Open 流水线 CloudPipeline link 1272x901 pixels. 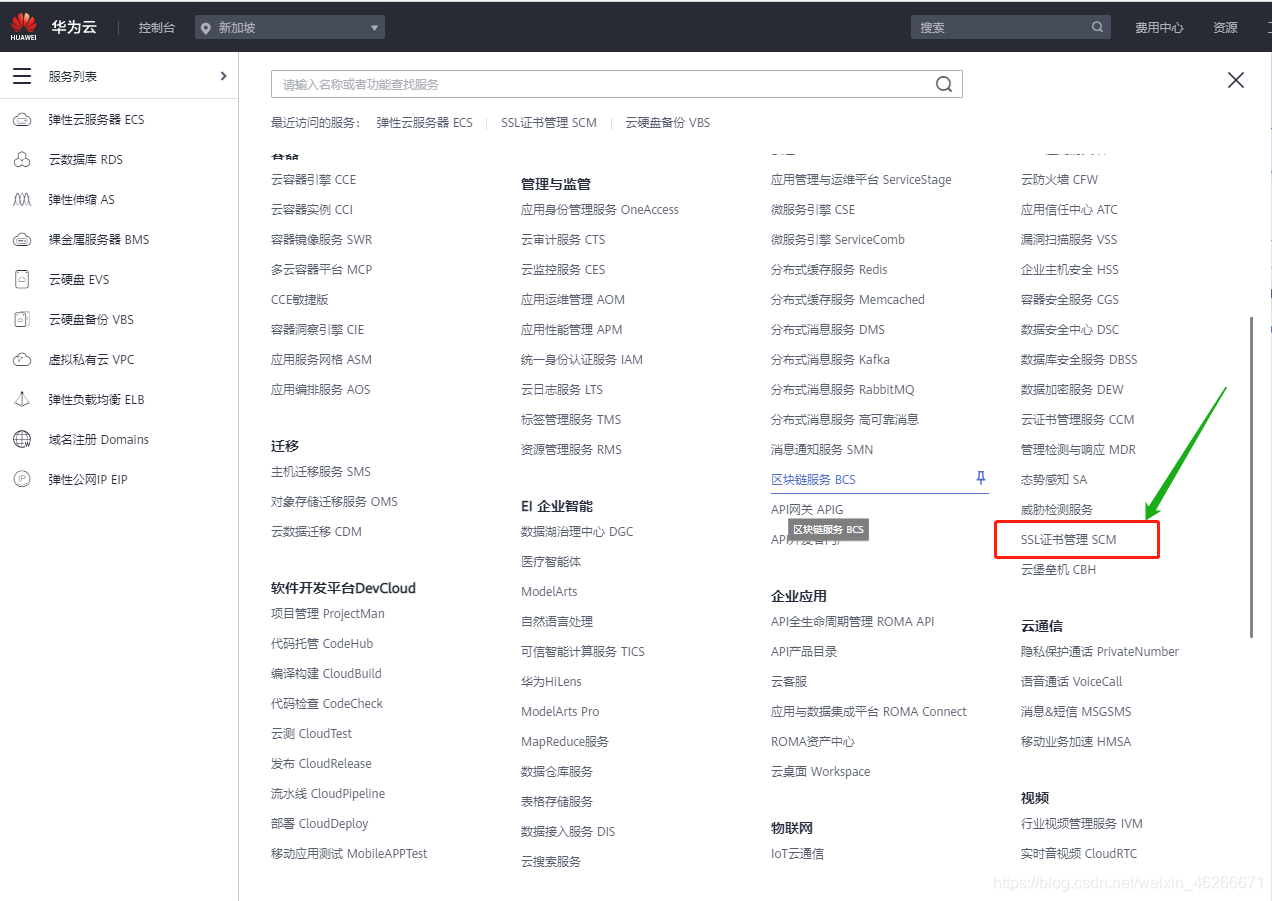pyautogui.click(x=328, y=794)
